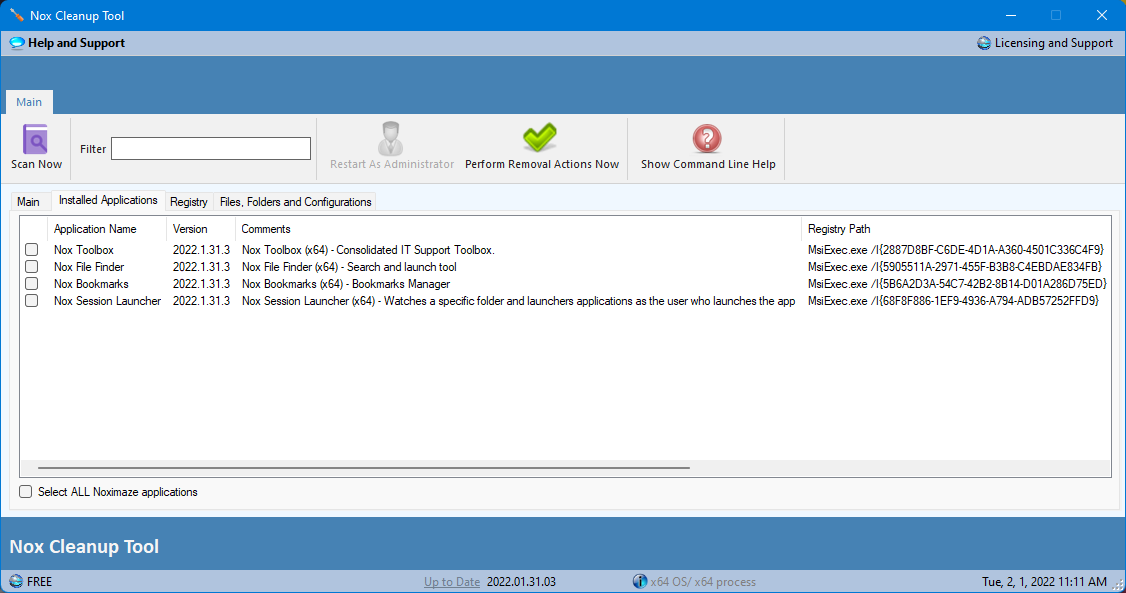Viewport: 1126px width, 593px height.
Task: Click the Restart As Administrator user icon
Action: click(x=391, y=138)
